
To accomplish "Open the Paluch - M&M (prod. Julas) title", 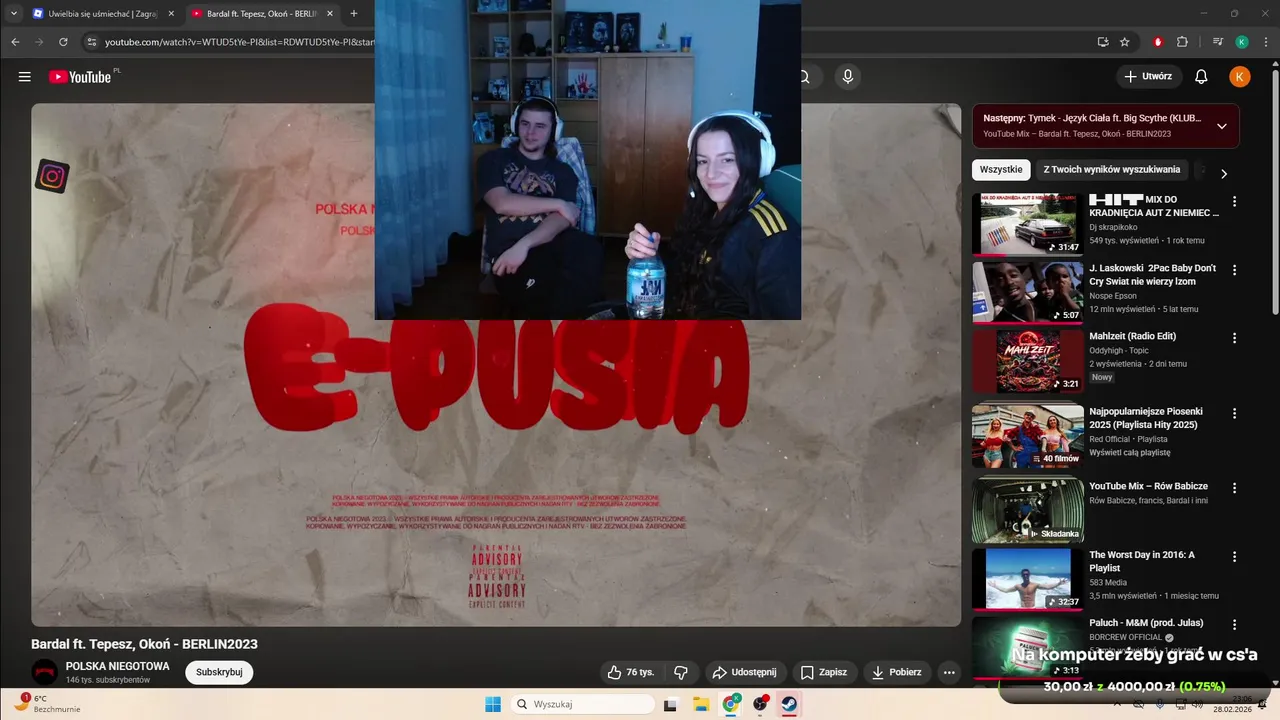I will [x=1146, y=623].
